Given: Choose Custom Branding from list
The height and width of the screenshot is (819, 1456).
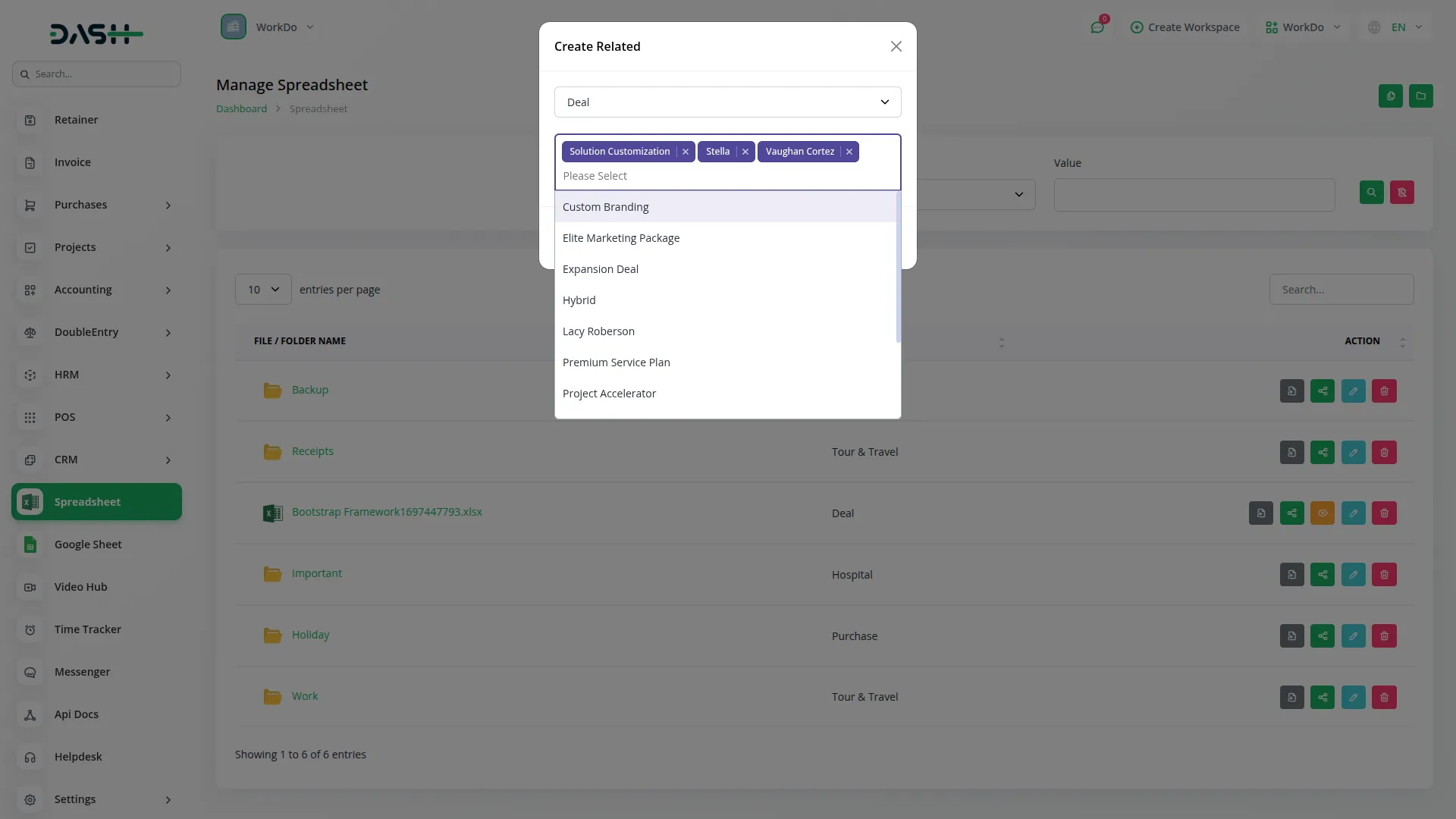Looking at the screenshot, I should click(606, 207).
